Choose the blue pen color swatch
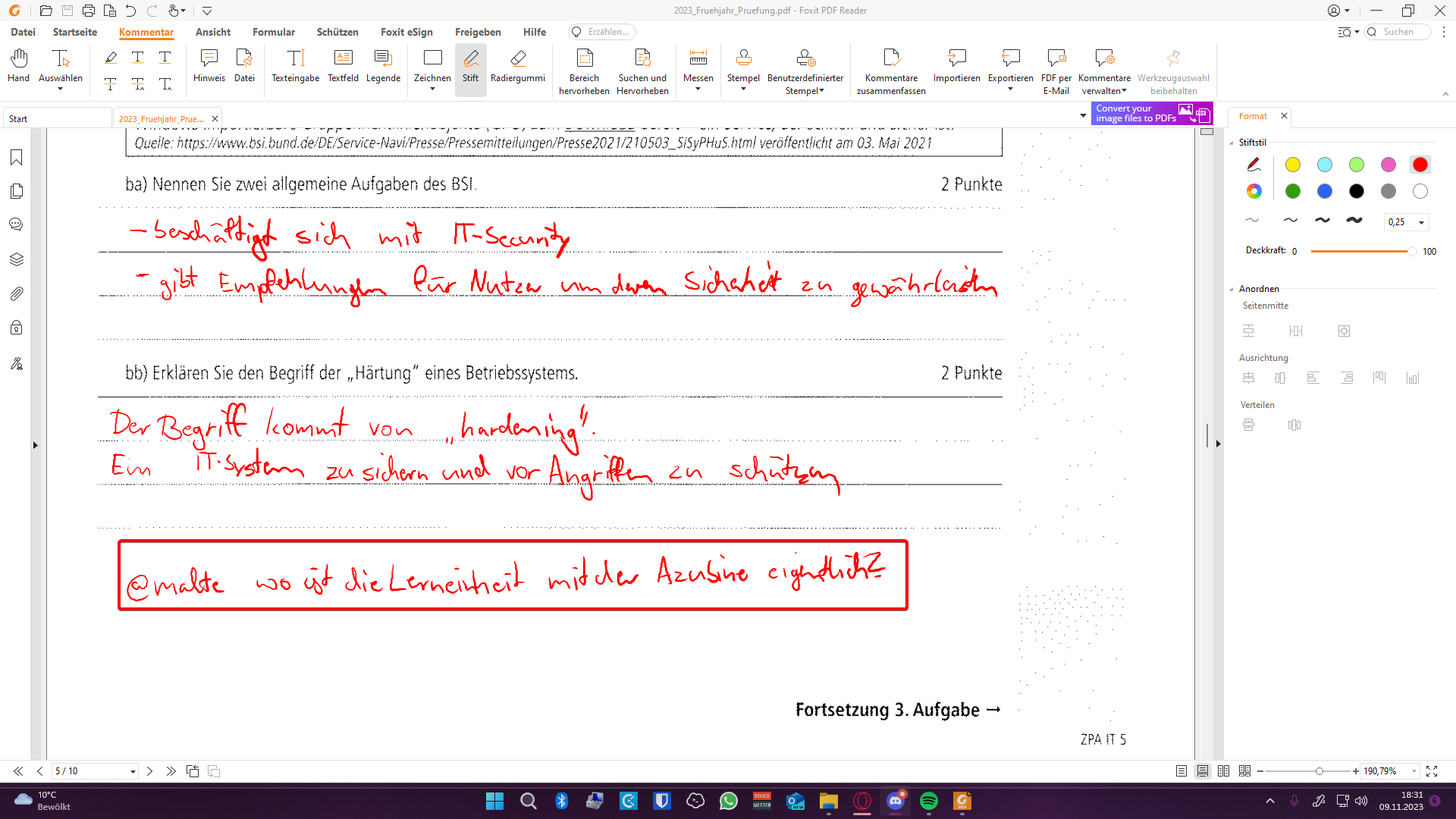The width and height of the screenshot is (1456, 819). (x=1324, y=191)
